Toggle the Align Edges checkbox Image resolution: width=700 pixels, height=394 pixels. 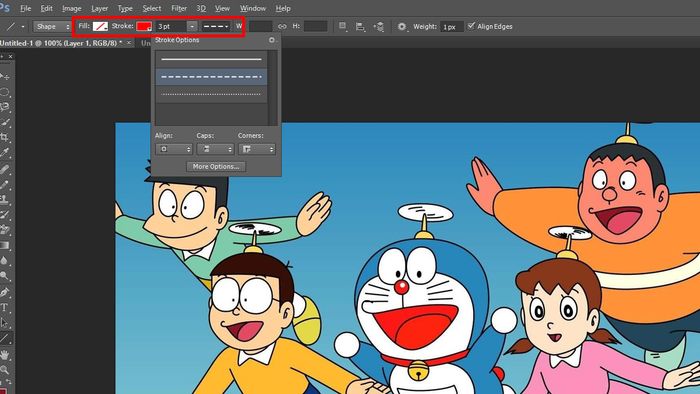(x=471, y=26)
